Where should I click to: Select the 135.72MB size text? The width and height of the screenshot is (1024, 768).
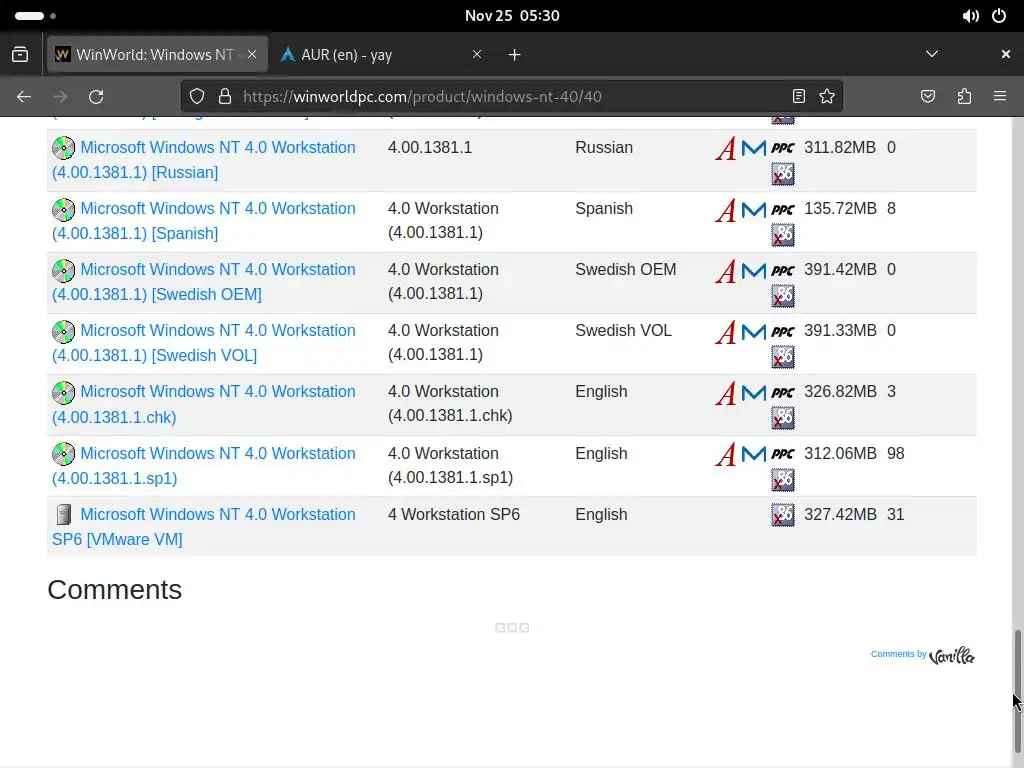coord(840,209)
